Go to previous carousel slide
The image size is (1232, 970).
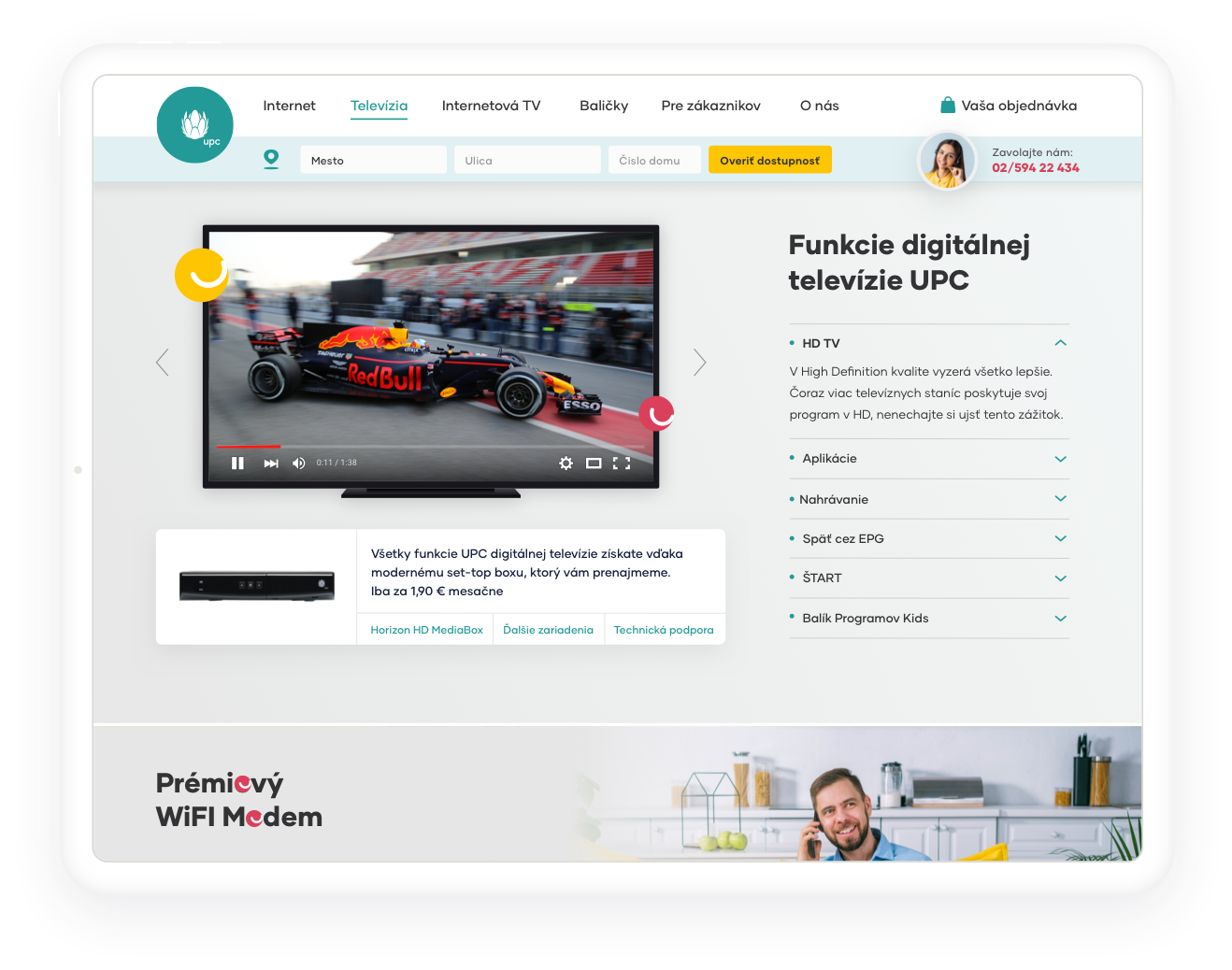tap(163, 362)
